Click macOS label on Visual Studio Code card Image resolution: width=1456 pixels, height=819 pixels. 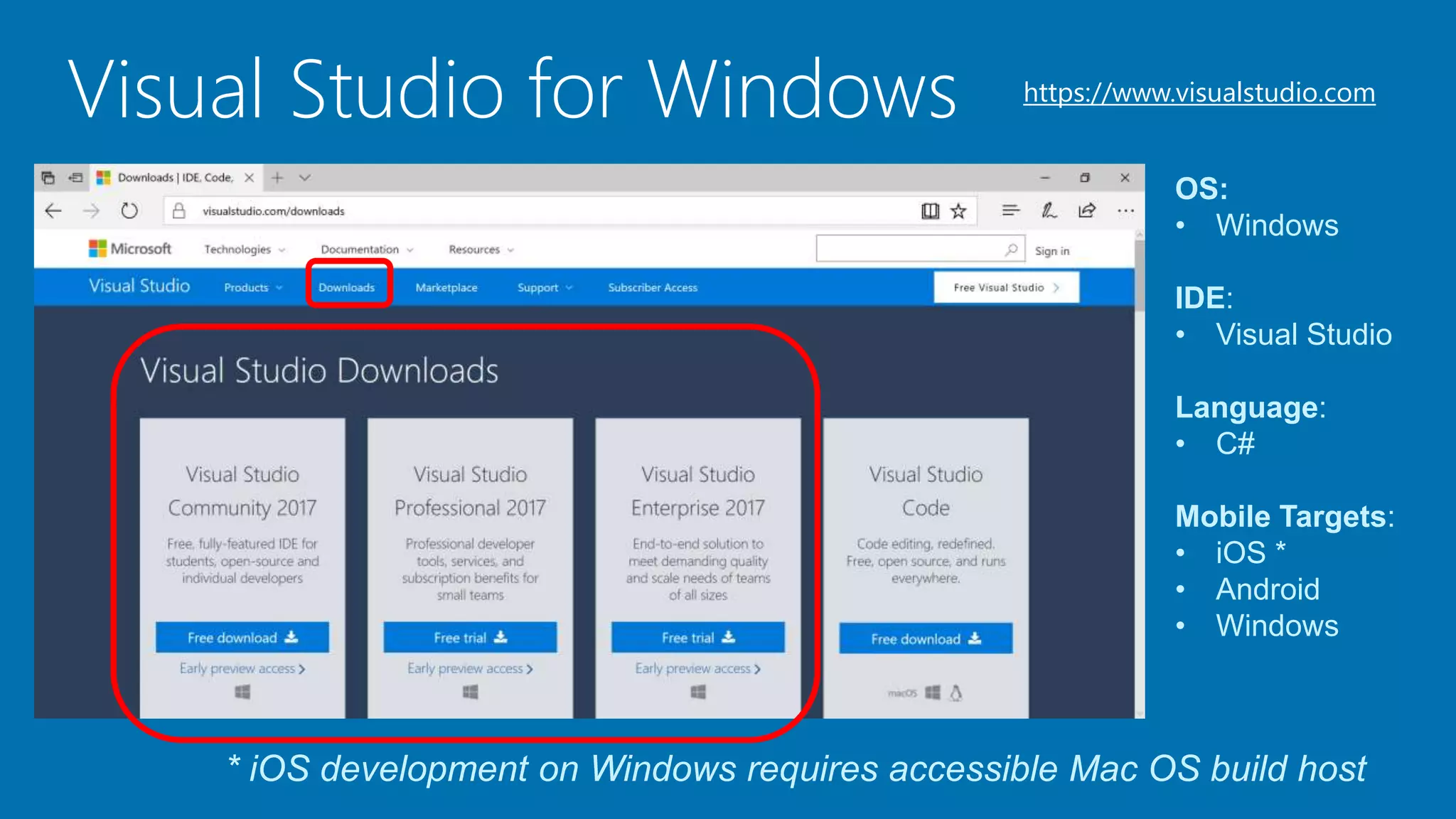pos(902,693)
